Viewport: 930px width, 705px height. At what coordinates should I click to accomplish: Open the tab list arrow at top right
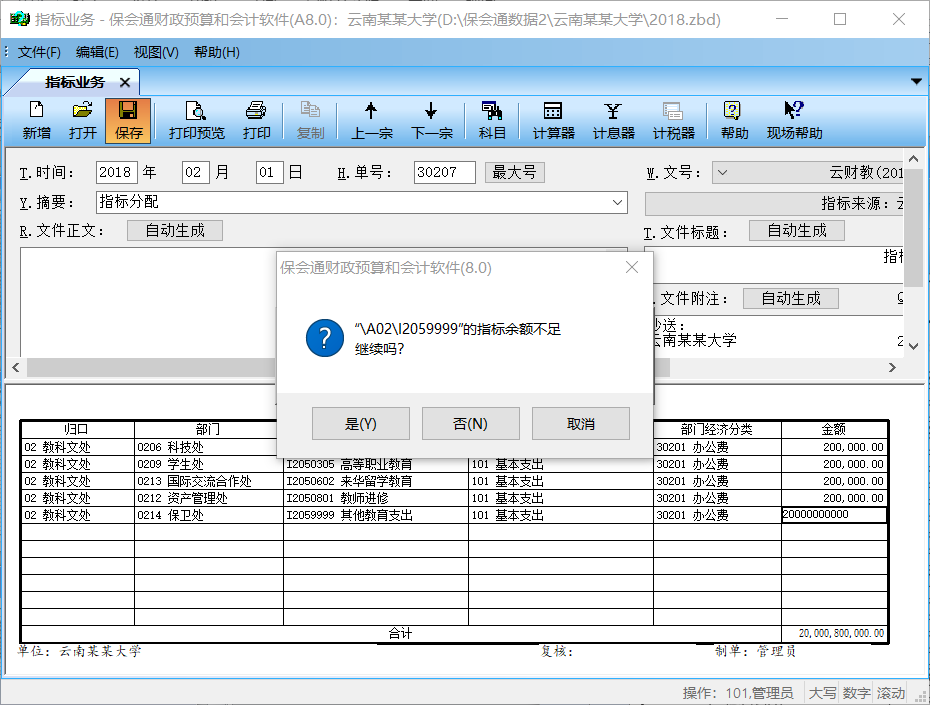[x=916, y=82]
